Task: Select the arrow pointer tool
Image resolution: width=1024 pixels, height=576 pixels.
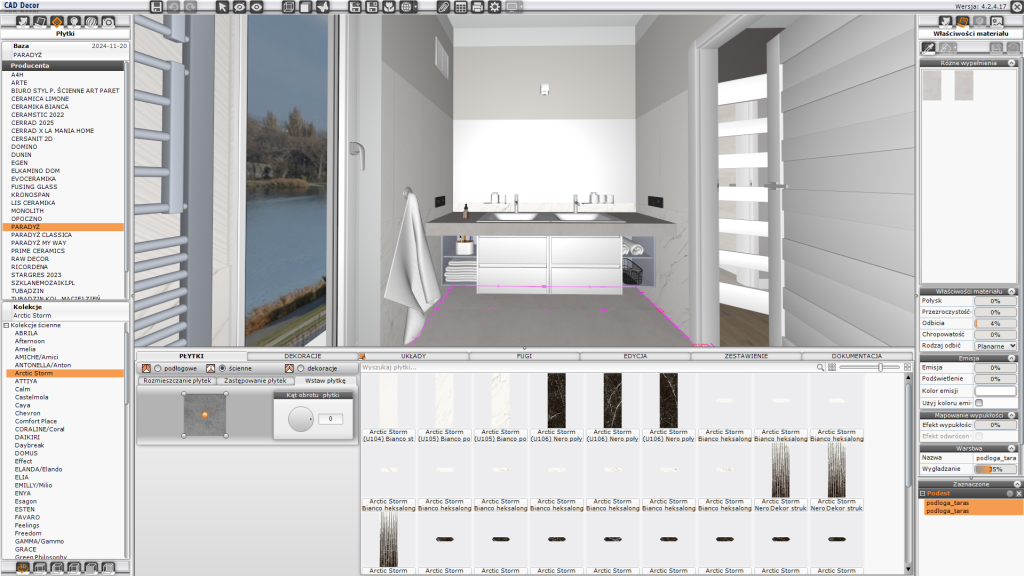Action: click(x=223, y=7)
